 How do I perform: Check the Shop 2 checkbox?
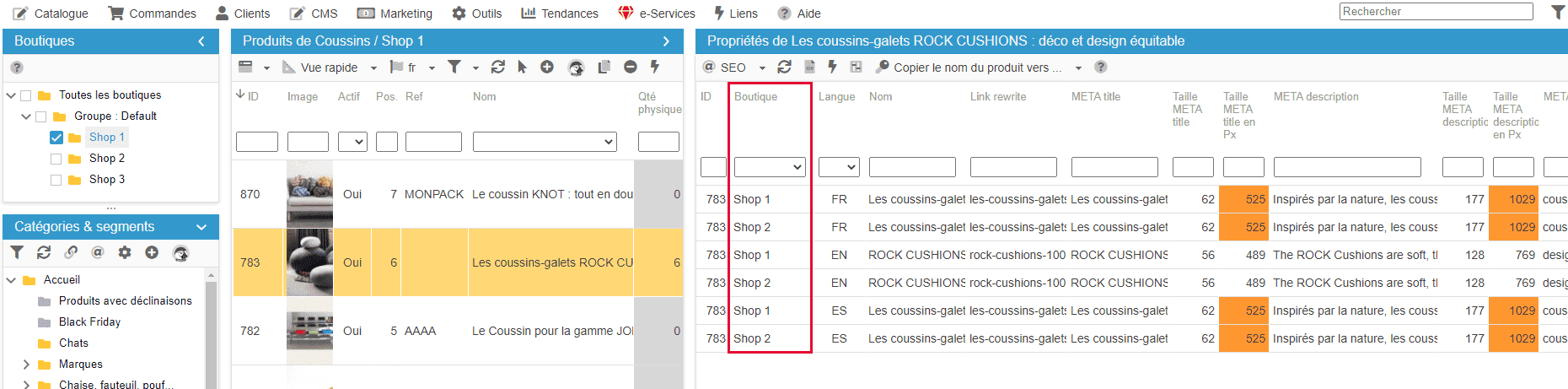(x=56, y=159)
